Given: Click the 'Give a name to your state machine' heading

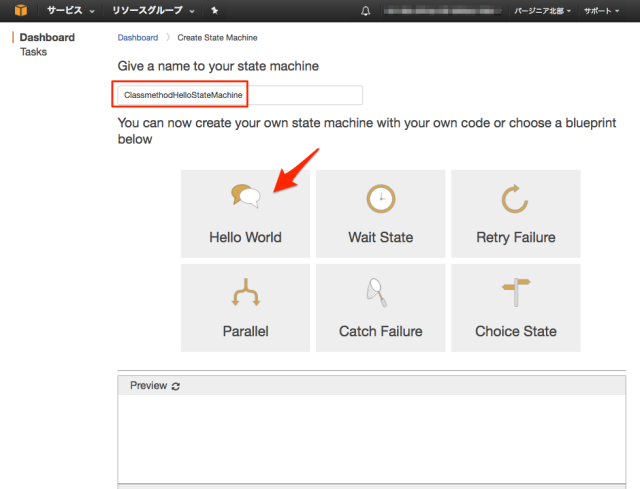Looking at the screenshot, I should click(218, 66).
